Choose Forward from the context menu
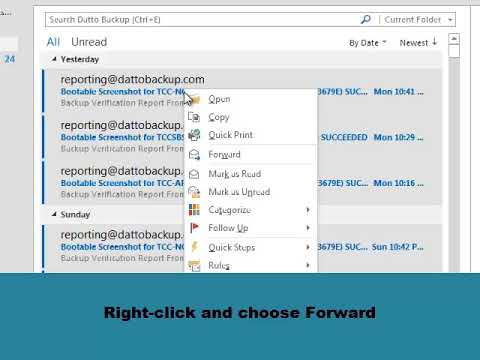Image resolution: width=480 pixels, height=360 pixels. click(x=251, y=154)
